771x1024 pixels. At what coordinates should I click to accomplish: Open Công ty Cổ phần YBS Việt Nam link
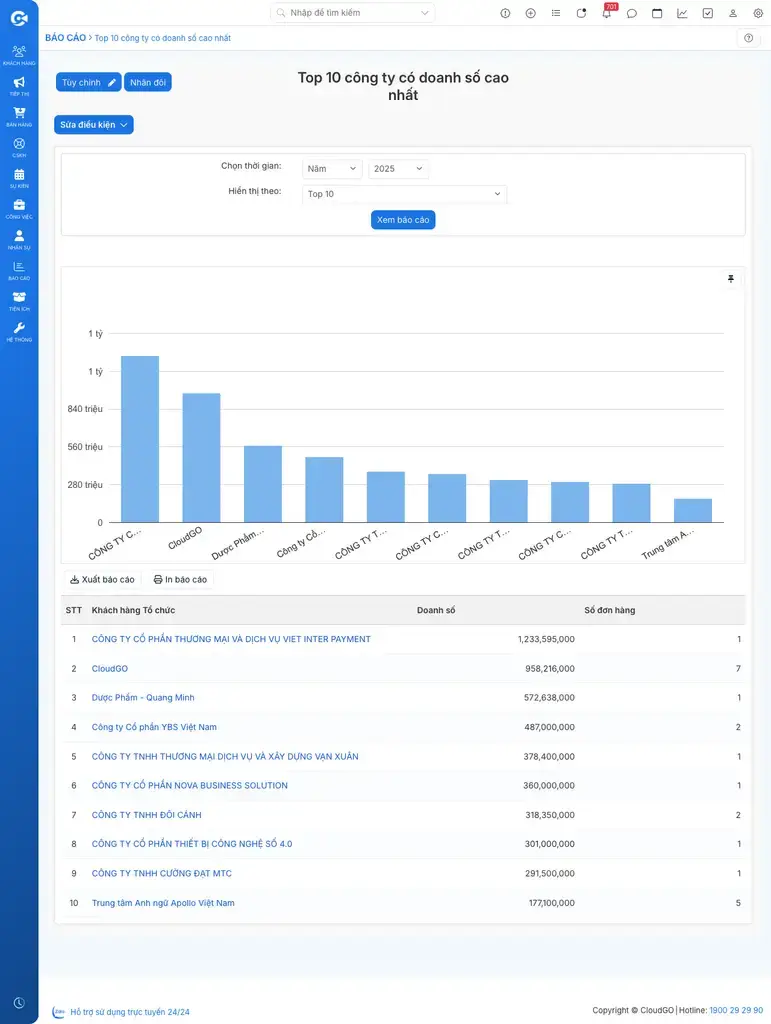point(154,727)
